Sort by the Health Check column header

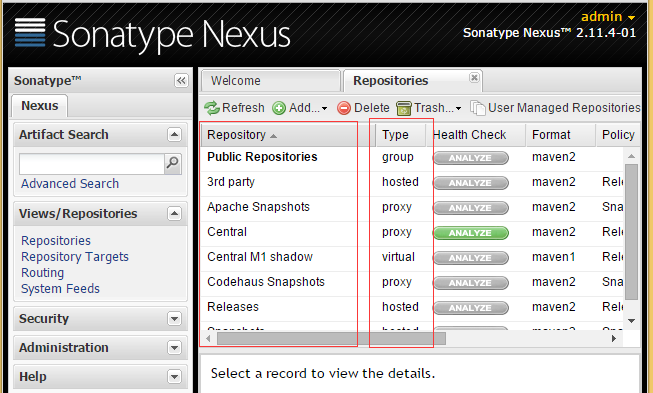[x=476, y=135]
